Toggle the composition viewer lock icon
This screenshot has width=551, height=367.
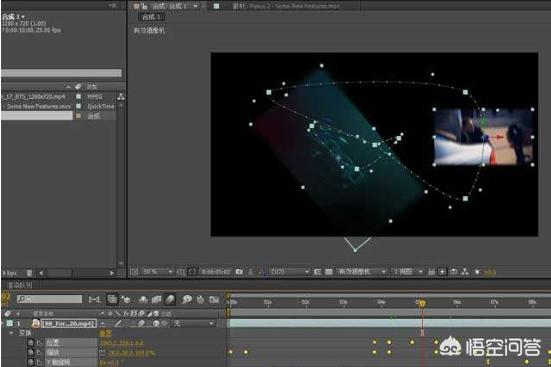(x=144, y=6)
